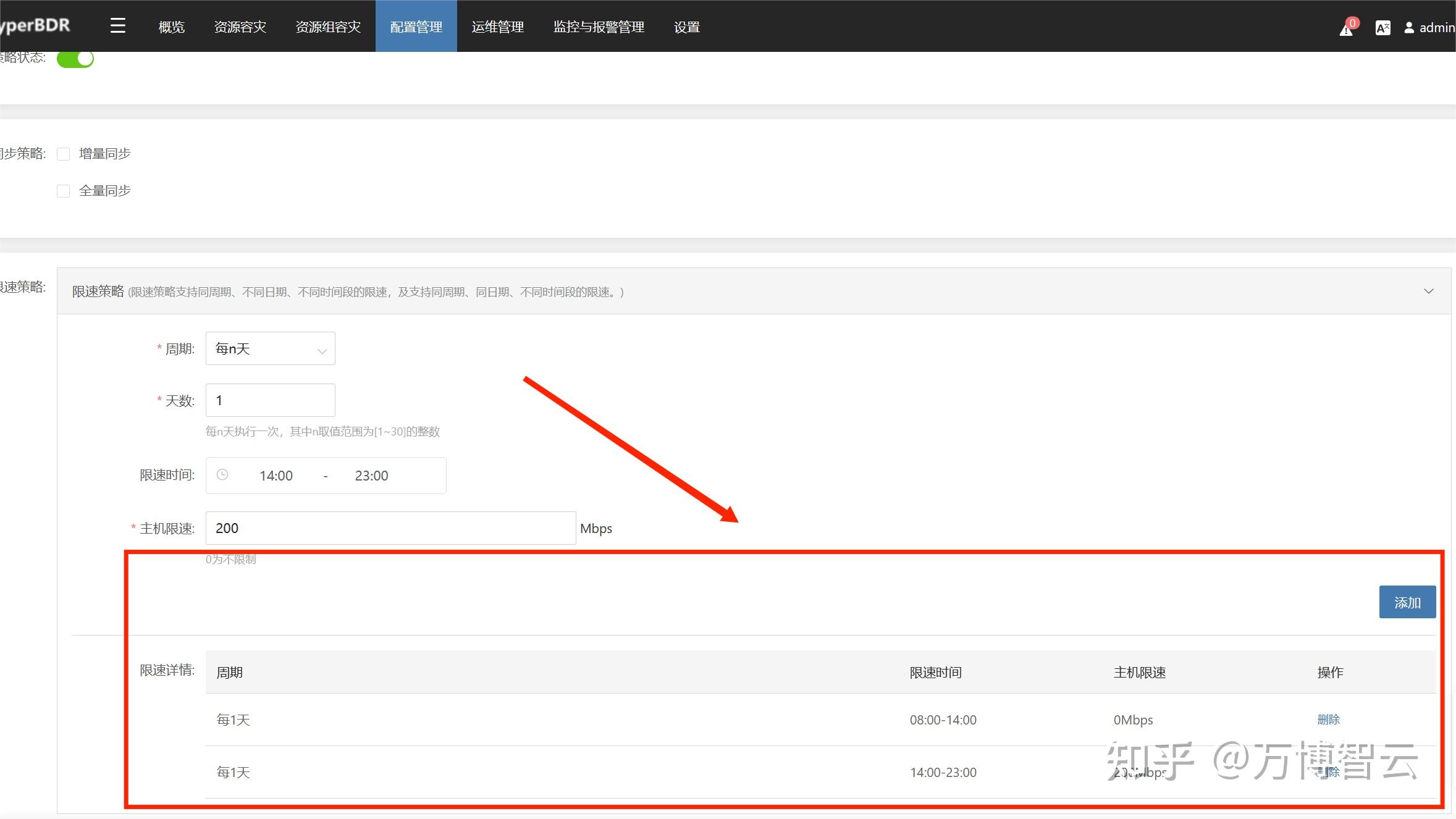Open the notification alerts icon
Viewport: 1456px width, 819px height.
pos(1345,29)
